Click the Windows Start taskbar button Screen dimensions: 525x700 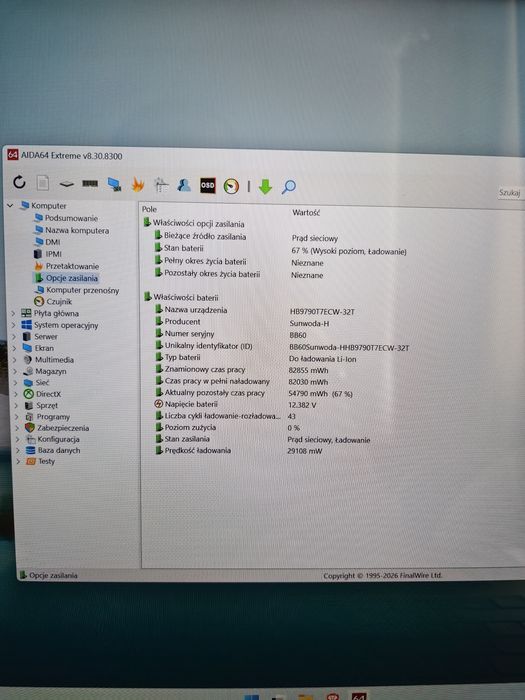(x=251, y=697)
